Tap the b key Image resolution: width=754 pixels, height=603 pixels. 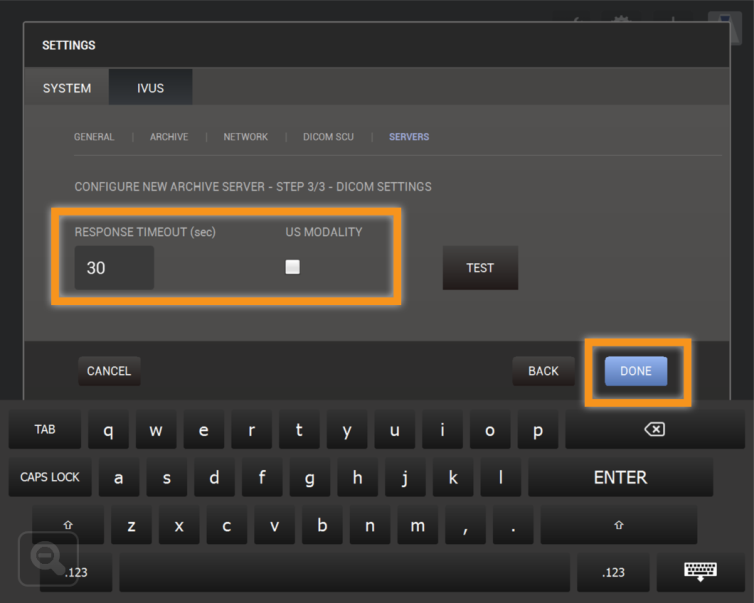click(322, 525)
